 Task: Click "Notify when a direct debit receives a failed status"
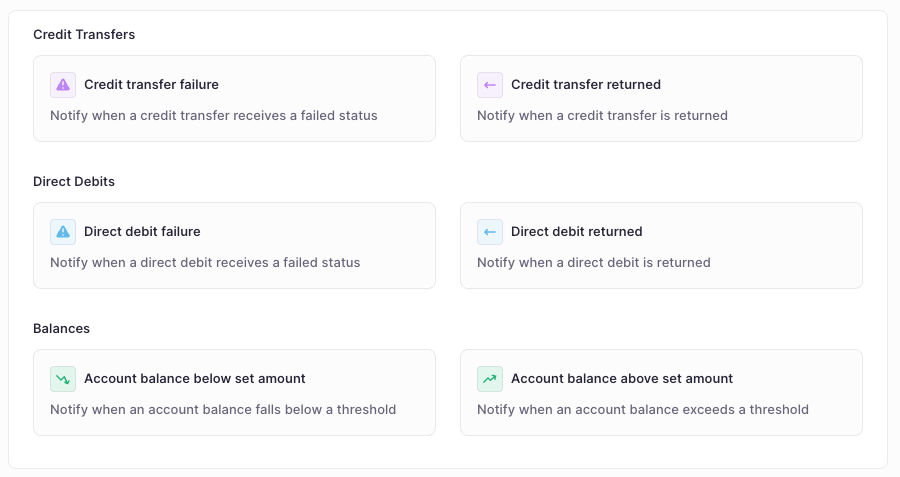tap(205, 262)
